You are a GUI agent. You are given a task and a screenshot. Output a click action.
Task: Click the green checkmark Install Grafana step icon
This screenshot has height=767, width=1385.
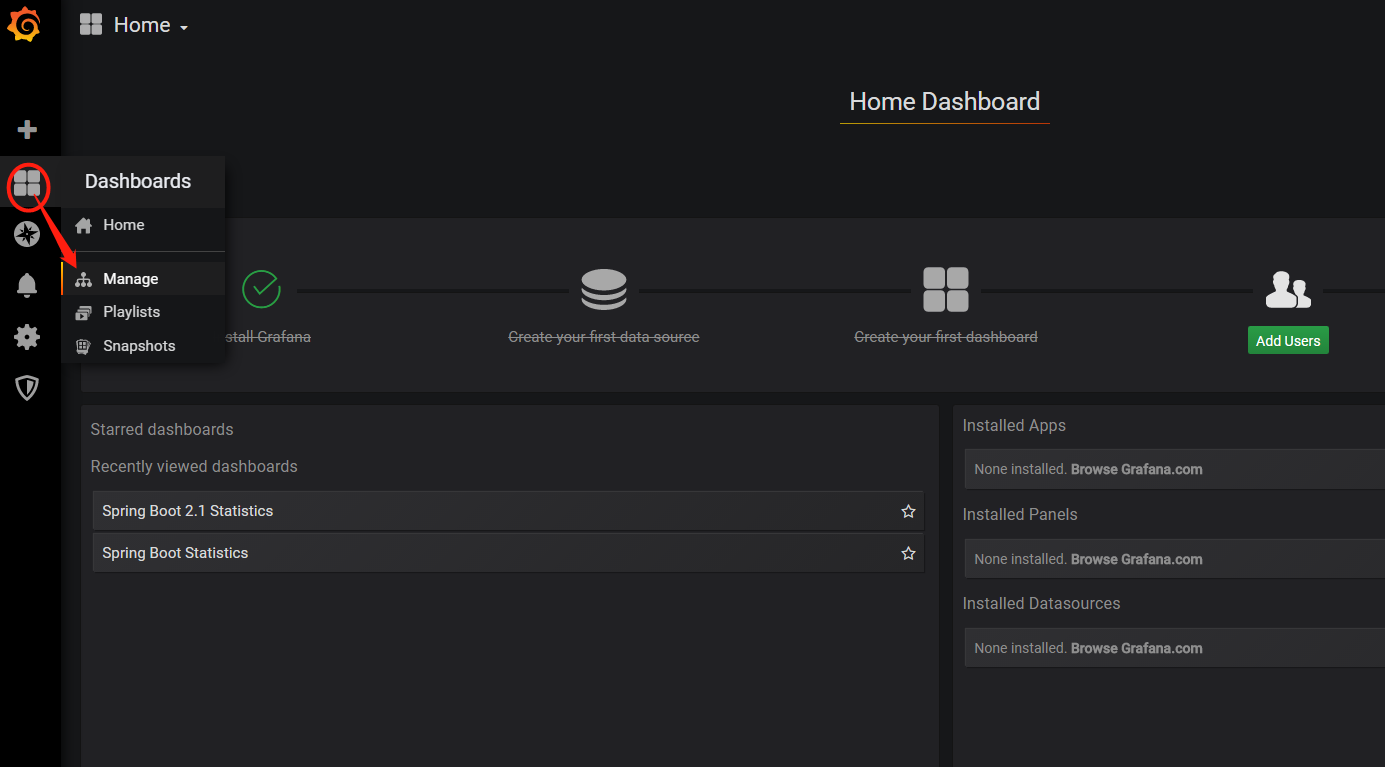point(262,289)
